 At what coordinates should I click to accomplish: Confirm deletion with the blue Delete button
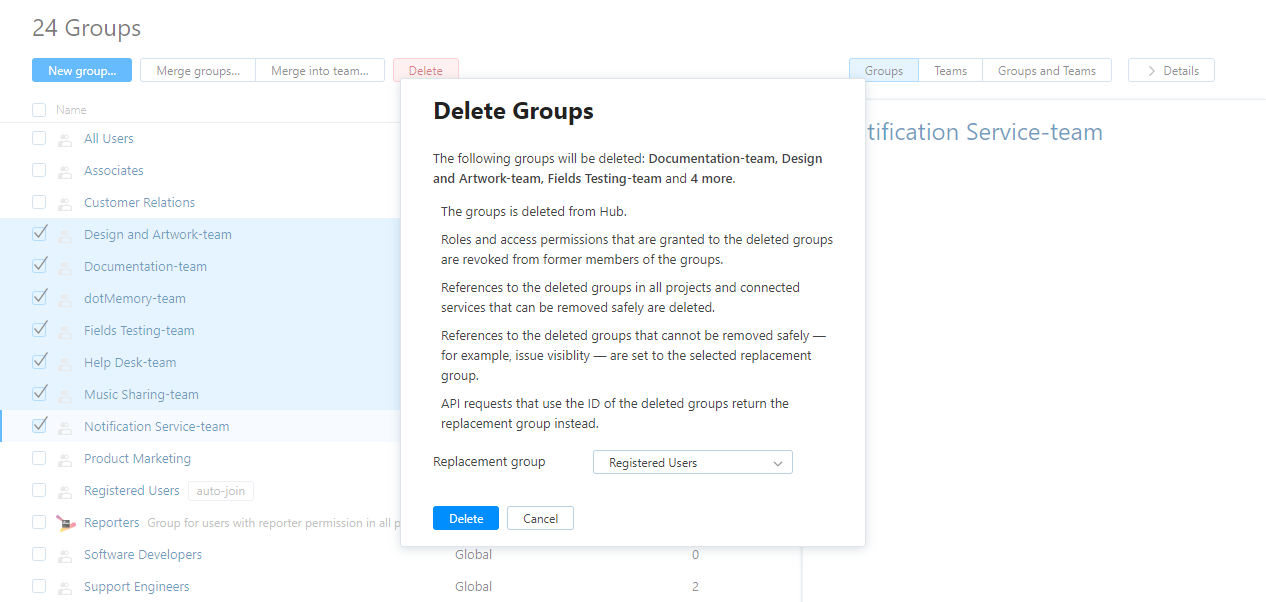(466, 518)
